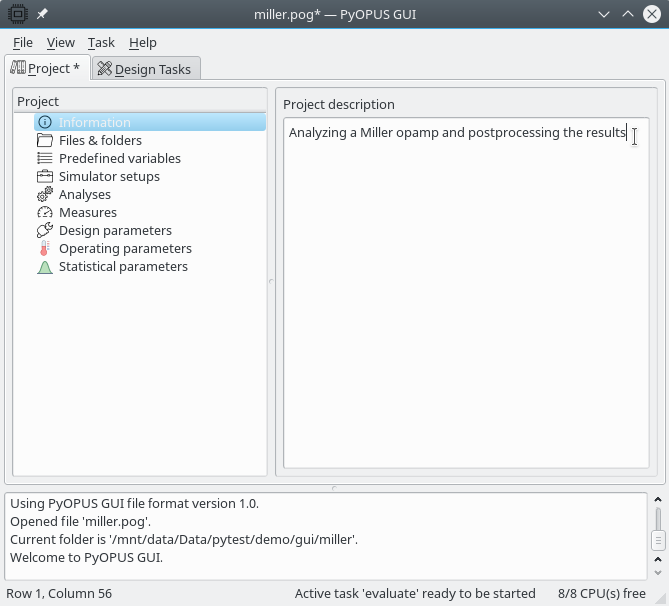Select the Project tab
The width and height of the screenshot is (669, 606).
pos(47,68)
